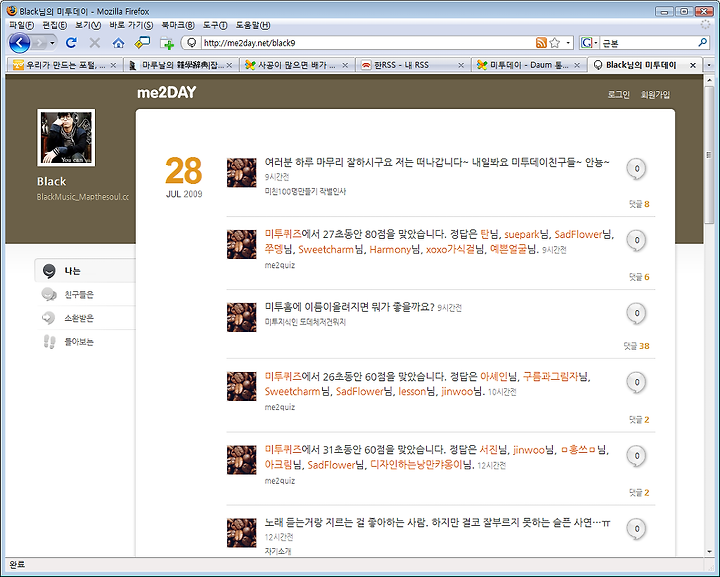Click the vertical scrollbar thumb
The image size is (720, 577).
click(709, 155)
